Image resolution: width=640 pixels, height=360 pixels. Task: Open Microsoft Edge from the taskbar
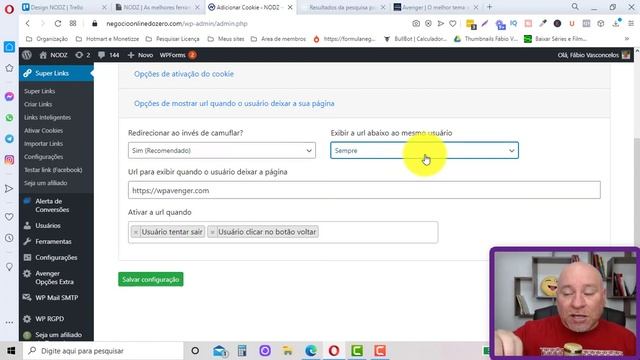coord(311,351)
